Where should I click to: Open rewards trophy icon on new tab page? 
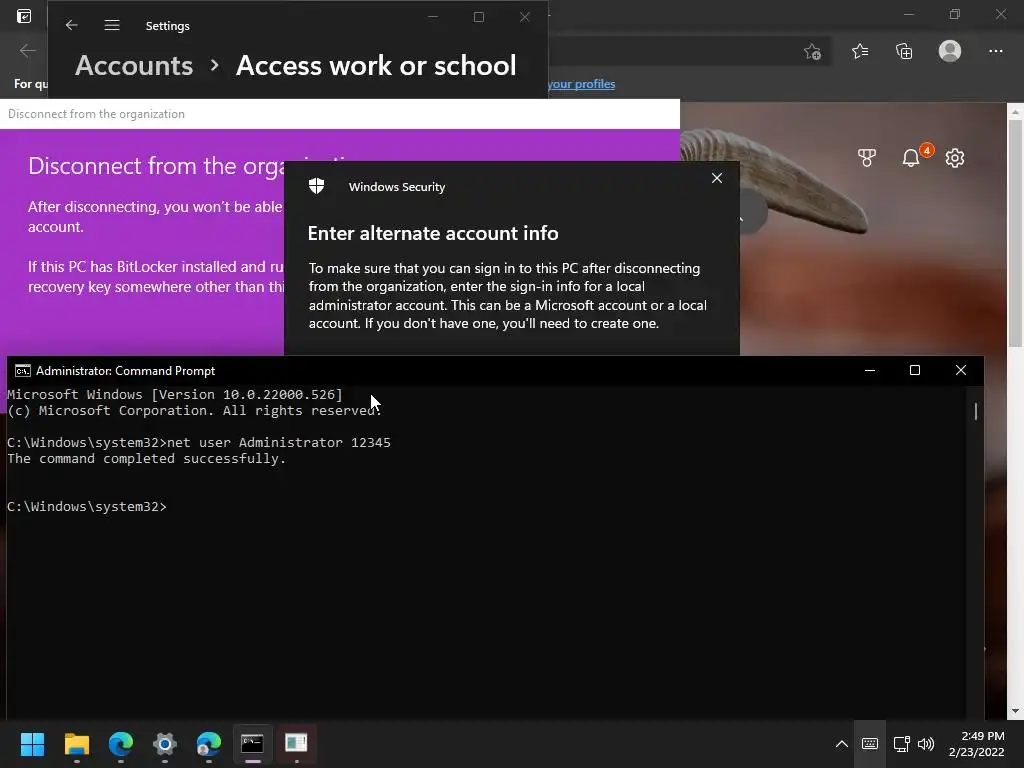pos(867,157)
